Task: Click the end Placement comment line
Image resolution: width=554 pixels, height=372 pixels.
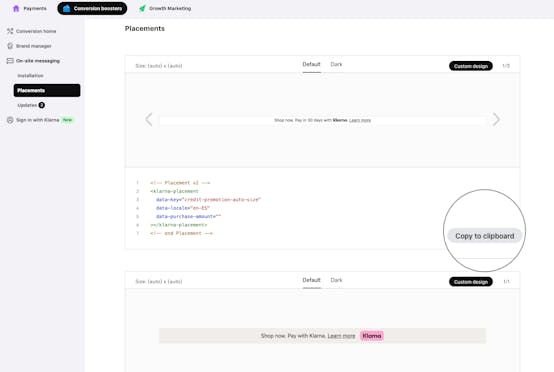Action: coord(182,234)
